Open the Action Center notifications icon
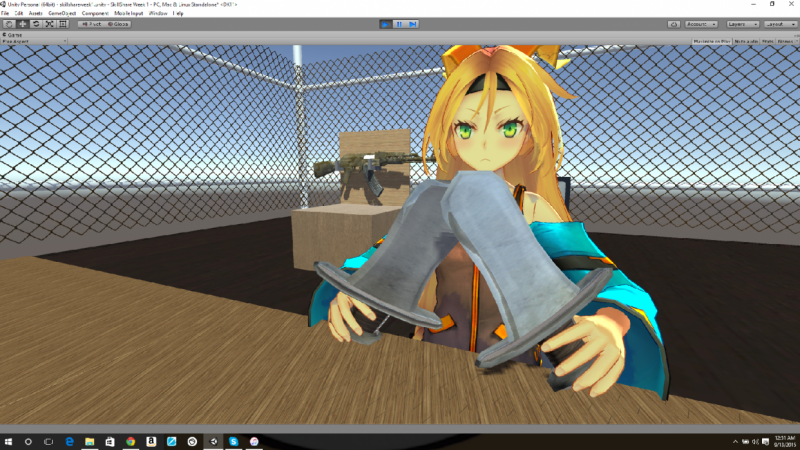This screenshot has width=800, height=450. point(765,442)
